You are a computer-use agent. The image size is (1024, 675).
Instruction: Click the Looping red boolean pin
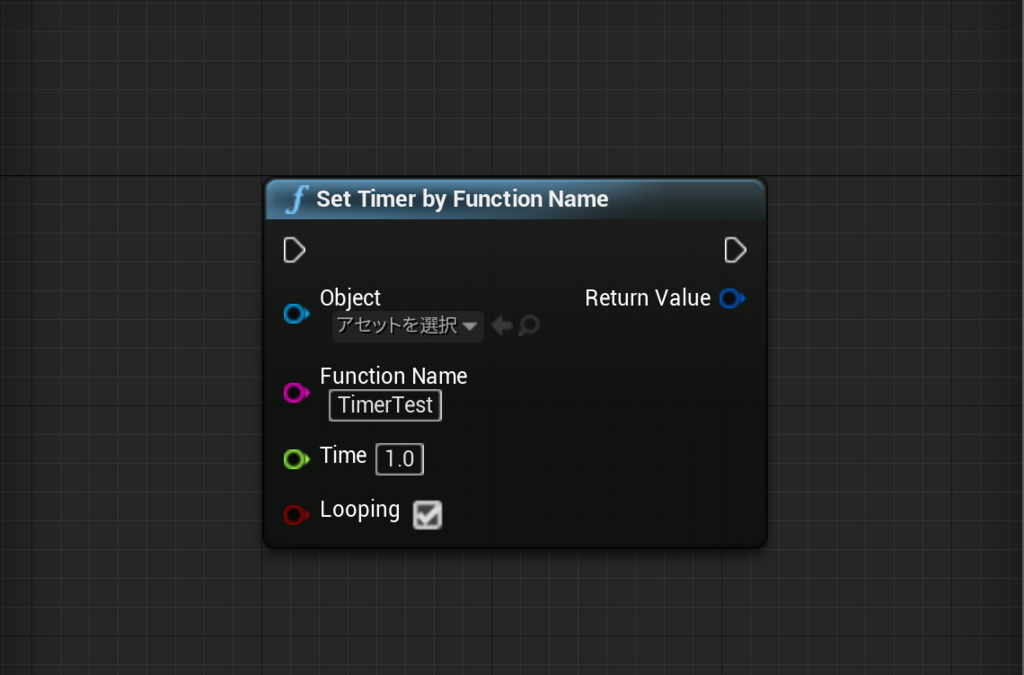coord(296,514)
